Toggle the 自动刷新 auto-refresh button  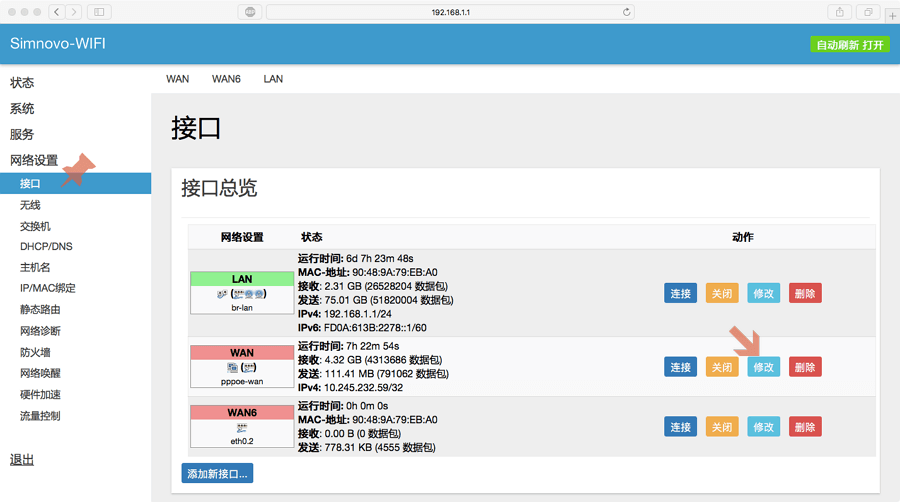[x=849, y=45]
